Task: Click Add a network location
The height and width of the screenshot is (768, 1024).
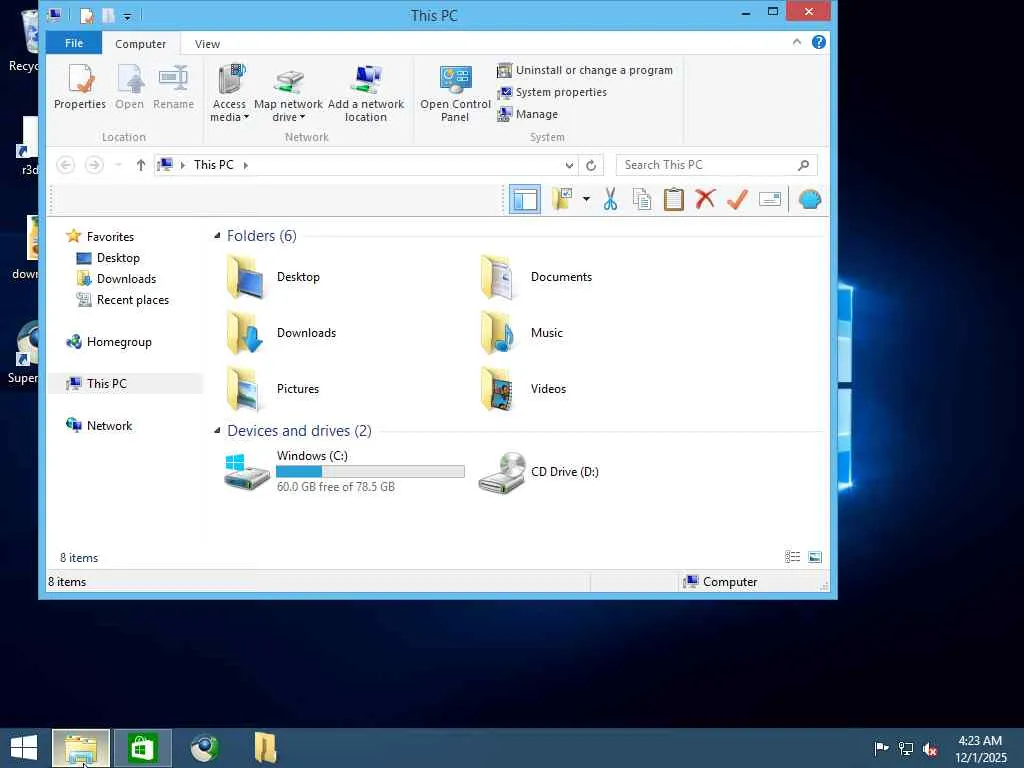Action: pyautogui.click(x=366, y=93)
